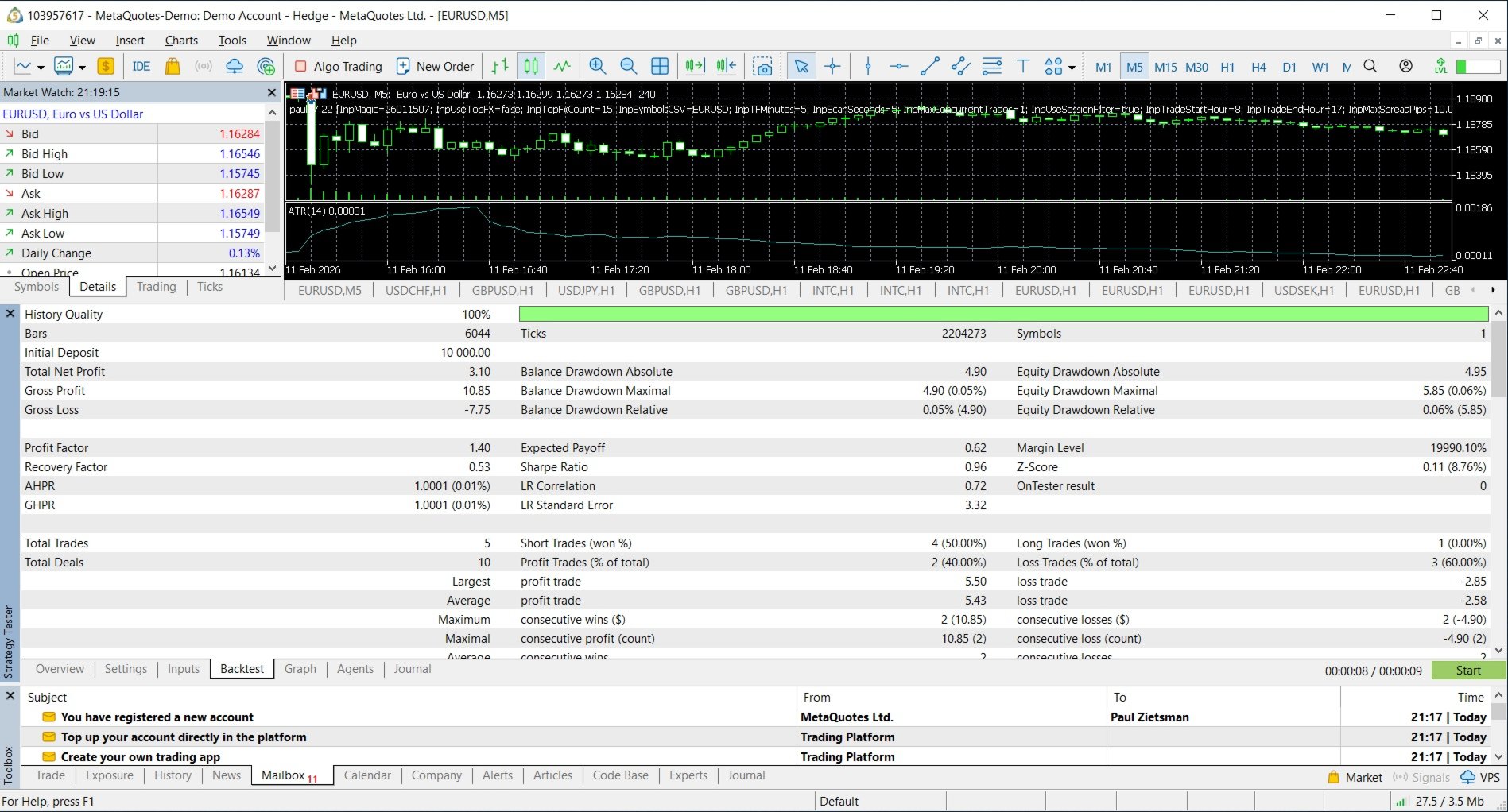Select the Crosshair cursor tool
1508x812 pixels.
(832, 67)
